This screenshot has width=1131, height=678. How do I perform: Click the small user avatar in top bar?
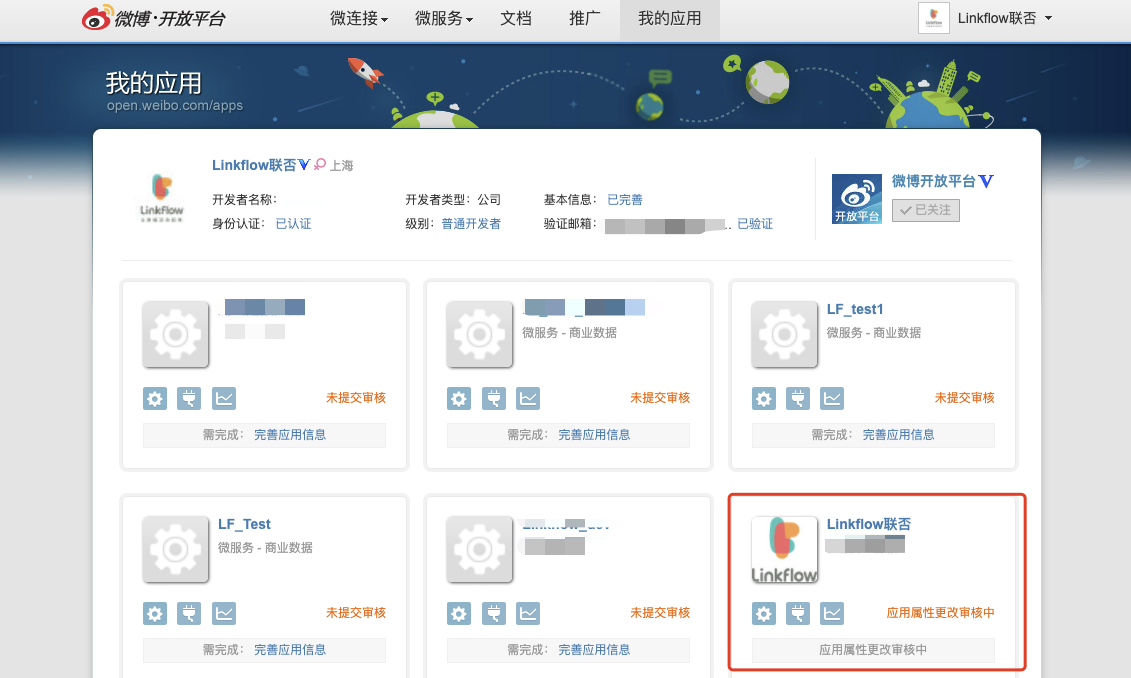[x=933, y=18]
